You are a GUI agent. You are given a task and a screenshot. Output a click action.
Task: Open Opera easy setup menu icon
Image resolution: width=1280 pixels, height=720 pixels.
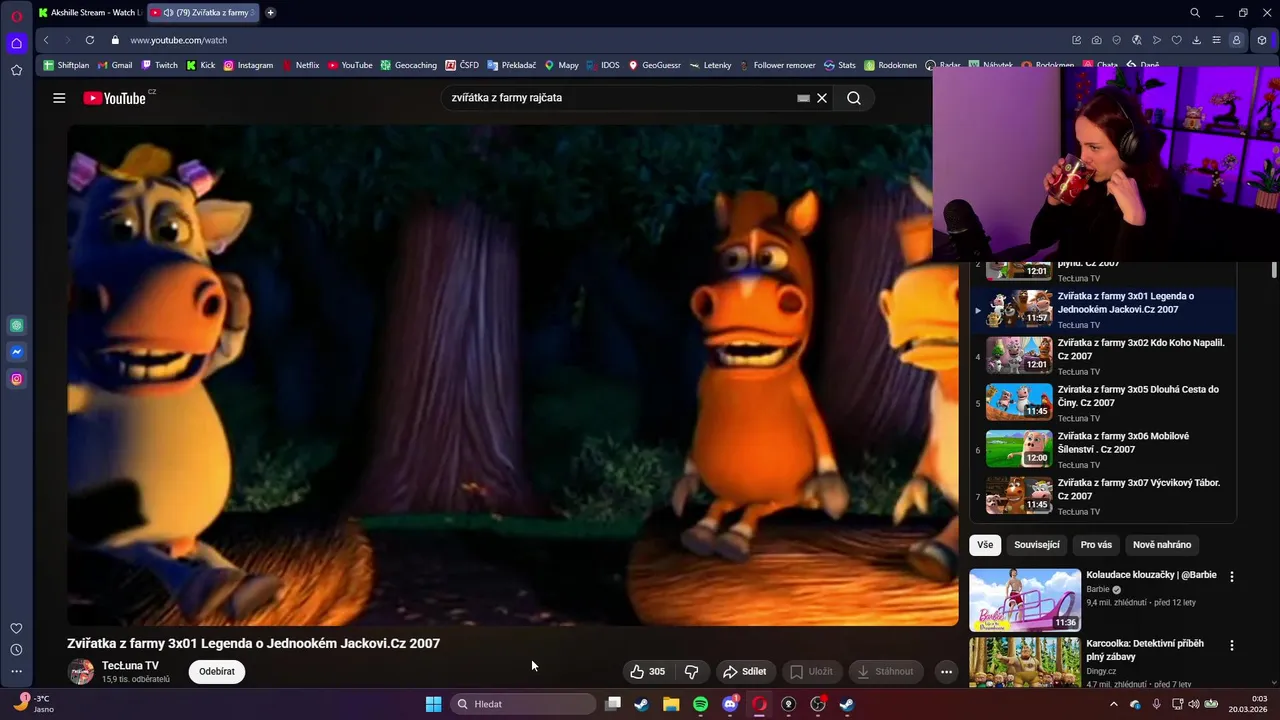pos(1216,40)
